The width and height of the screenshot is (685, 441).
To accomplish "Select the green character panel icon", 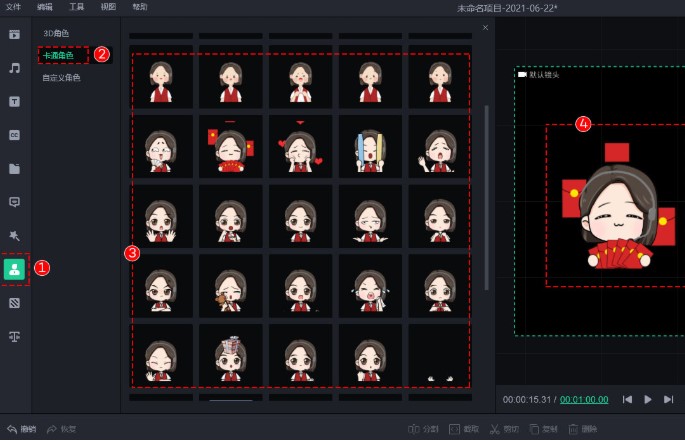I will coord(15,268).
